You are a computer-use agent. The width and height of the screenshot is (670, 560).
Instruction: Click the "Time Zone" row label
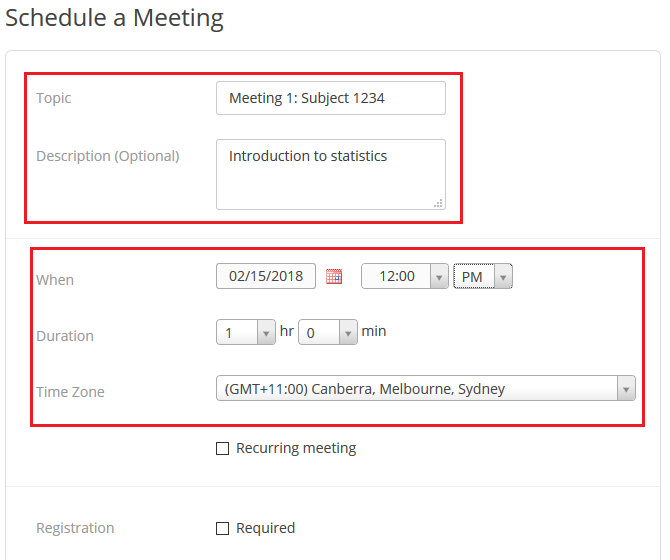pos(70,392)
